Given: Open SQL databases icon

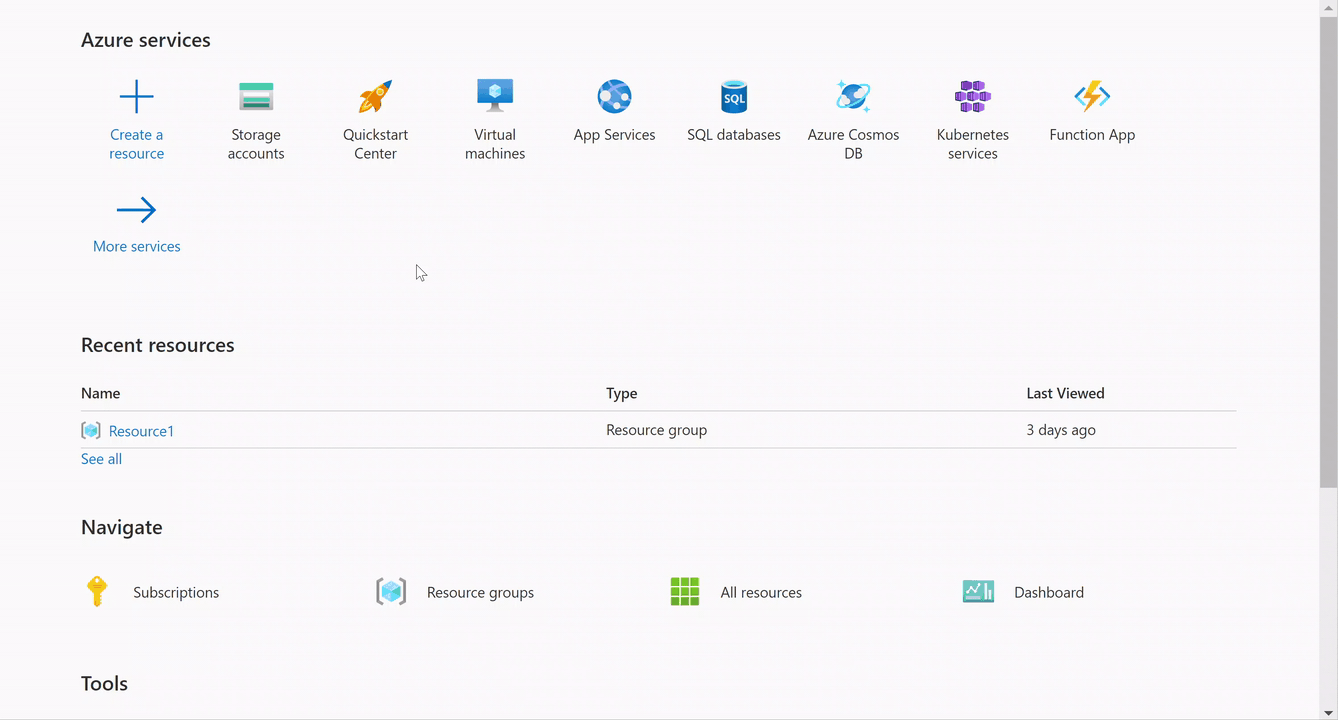Looking at the screenshot, I should click(734, 97).
